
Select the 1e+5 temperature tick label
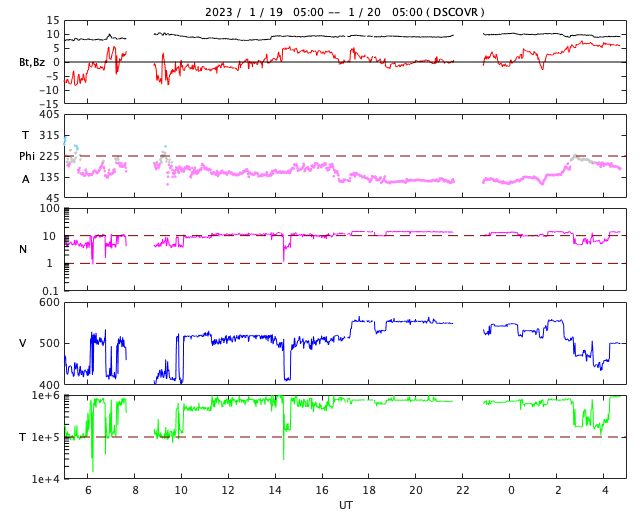(x=46, y=437)
